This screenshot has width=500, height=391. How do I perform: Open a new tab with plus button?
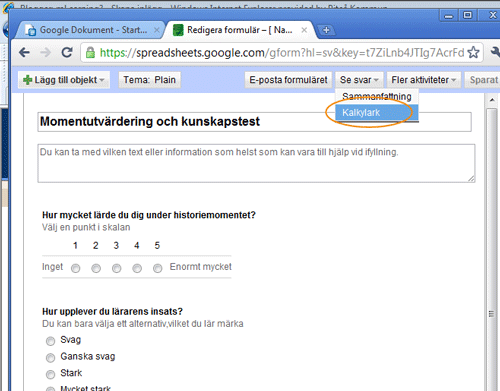click(x=326, y=30)
